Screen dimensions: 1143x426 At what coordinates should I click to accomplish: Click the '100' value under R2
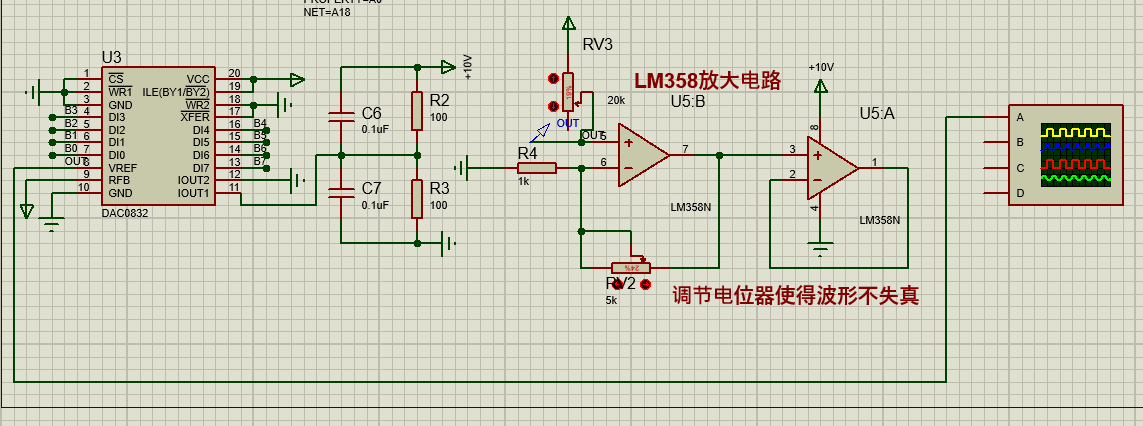coord(438,117)
